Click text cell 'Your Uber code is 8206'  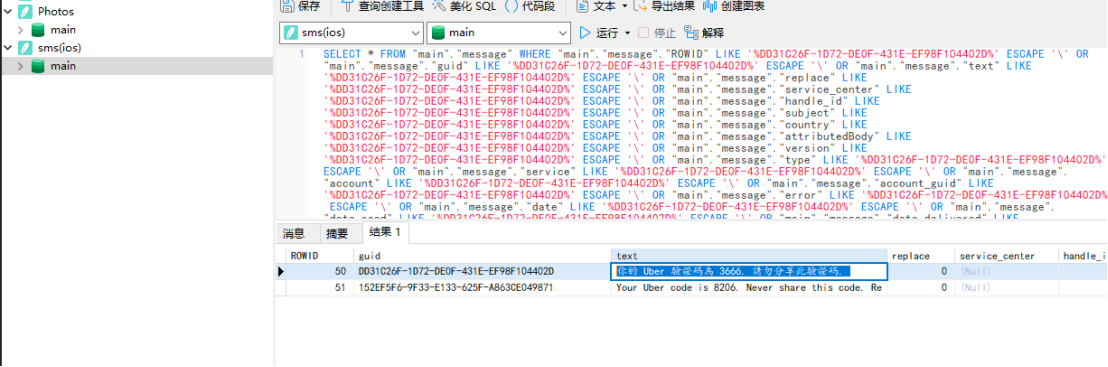tap(749, 288)
